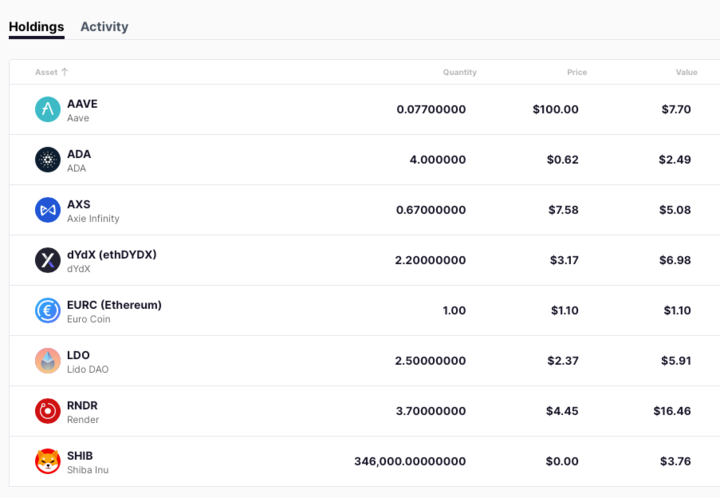Viewport: 720px width, 498px height.
Task: Select AXS price $7.58
Action: pyautogui.click(x=563, y=210)
